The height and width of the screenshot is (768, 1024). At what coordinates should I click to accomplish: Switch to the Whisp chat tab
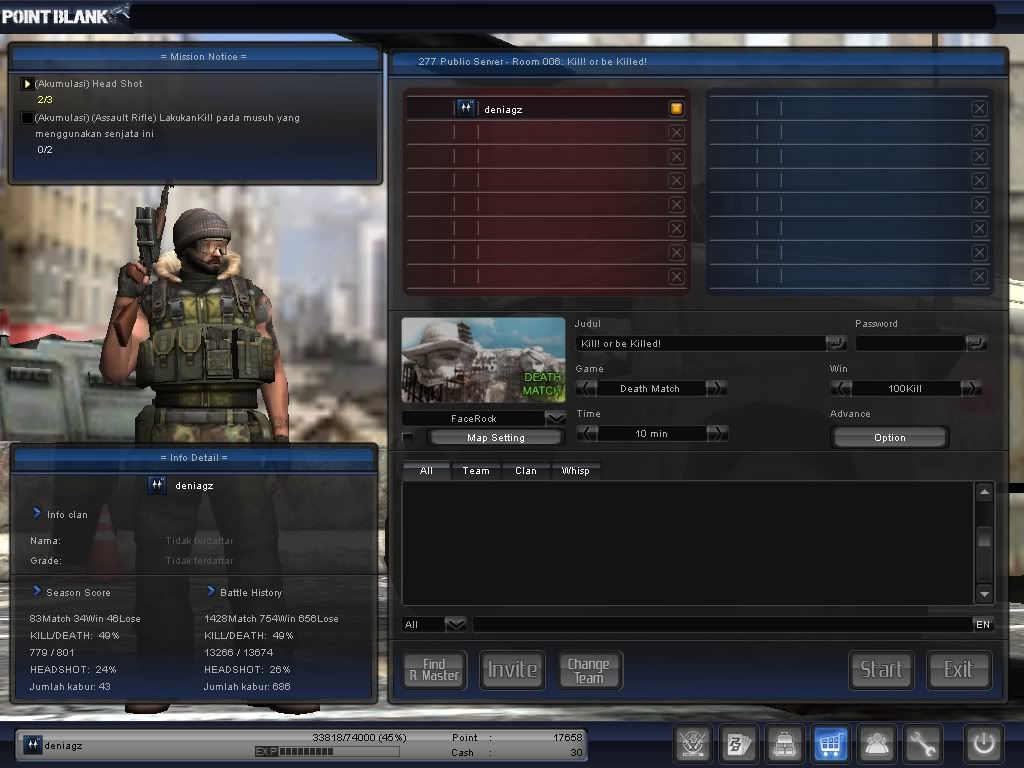pyautogui.click(x=575, y=470)
